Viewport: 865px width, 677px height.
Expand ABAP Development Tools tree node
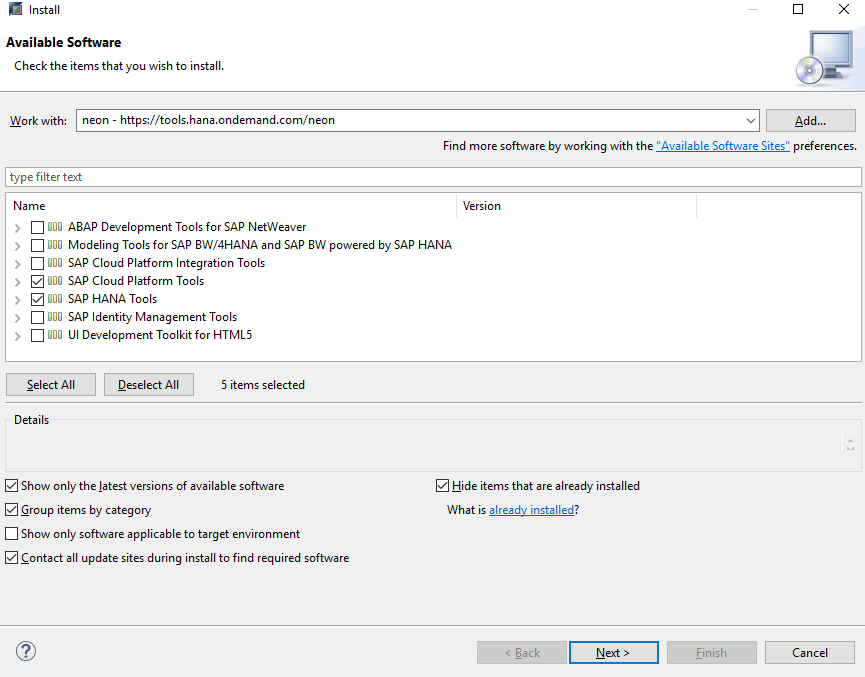pyautogui.click(x=18, y=227)
